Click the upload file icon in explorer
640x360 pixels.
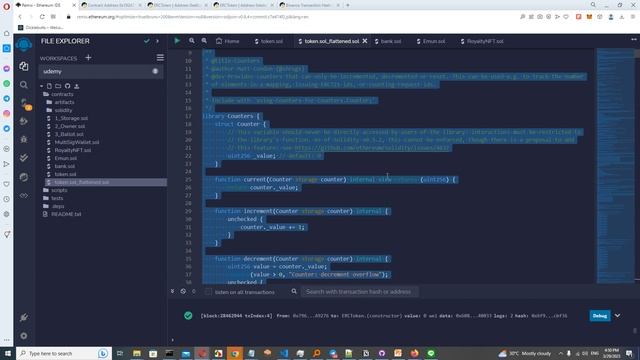pos(76,86)
